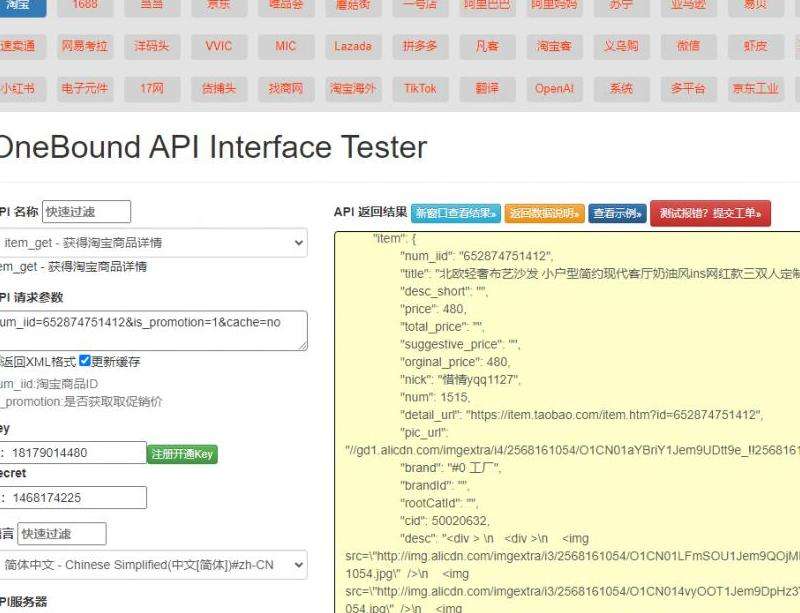Click the "API 返回结果" label
The width and height of the screenshot is (800, 613).
point(370,212)
